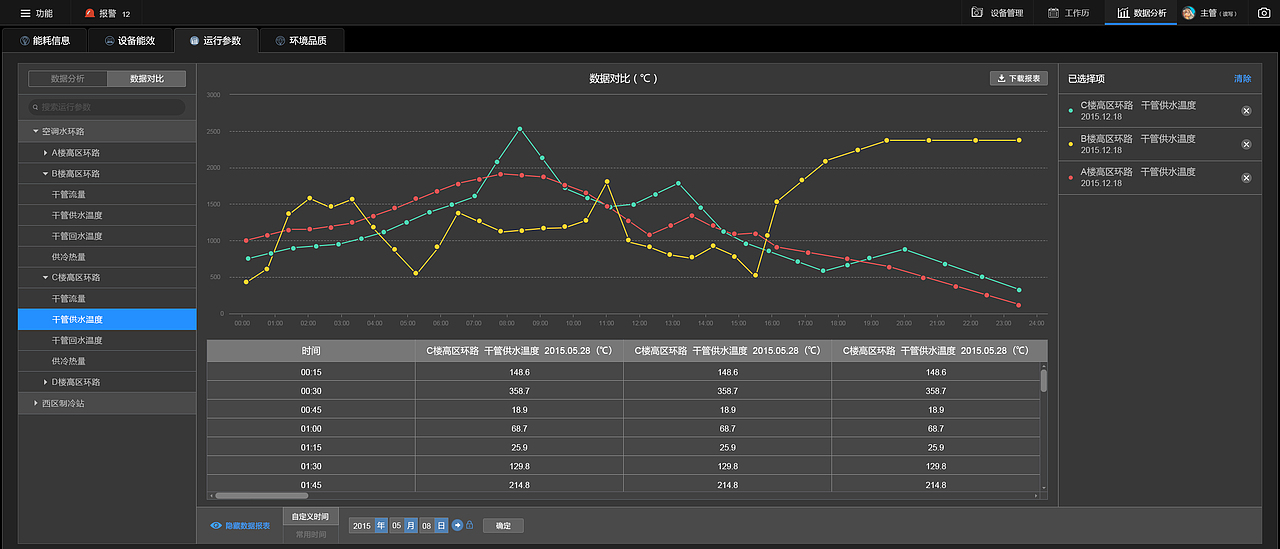Open 设备管理 device management
Viewport: 1280px width, 549px height.
click(x=998, y=13)
